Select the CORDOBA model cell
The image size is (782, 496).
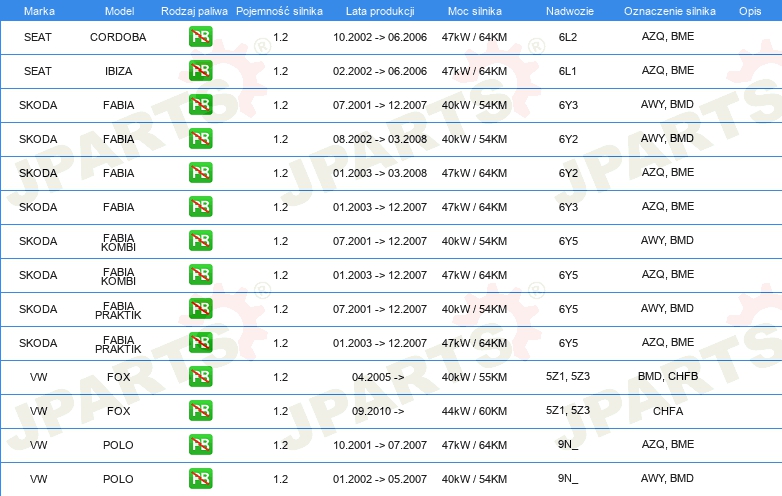coord(118,38)
